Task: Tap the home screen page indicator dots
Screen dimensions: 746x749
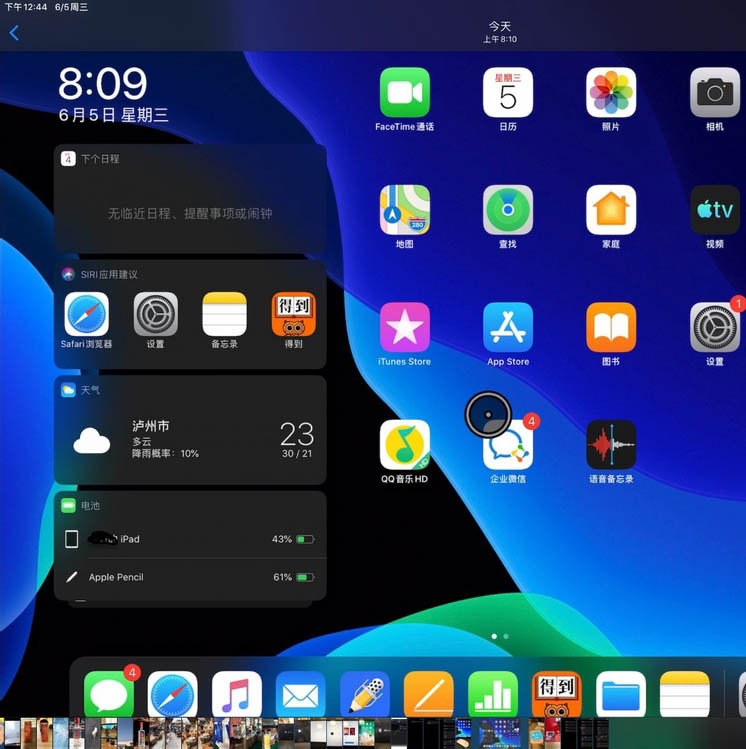Action: 500,636
